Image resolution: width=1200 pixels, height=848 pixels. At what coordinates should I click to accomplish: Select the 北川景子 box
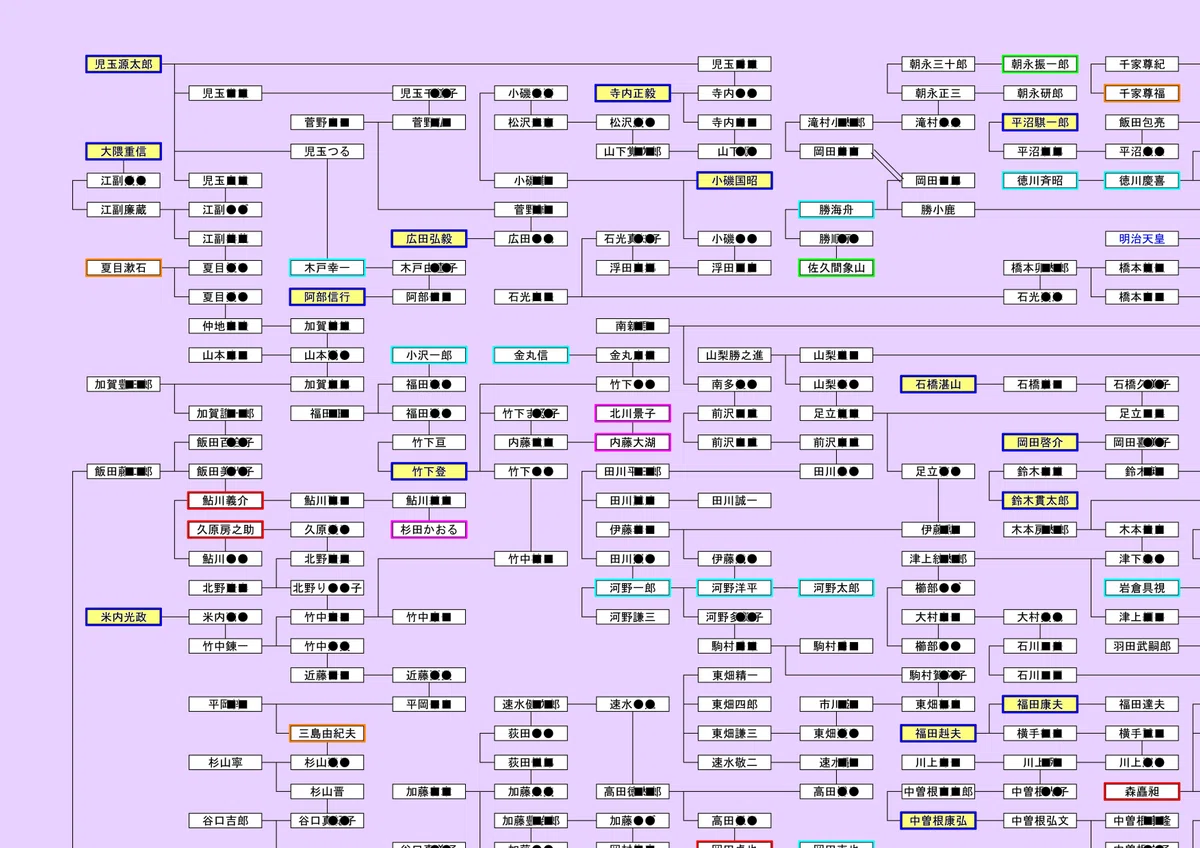tap(633, 413)
